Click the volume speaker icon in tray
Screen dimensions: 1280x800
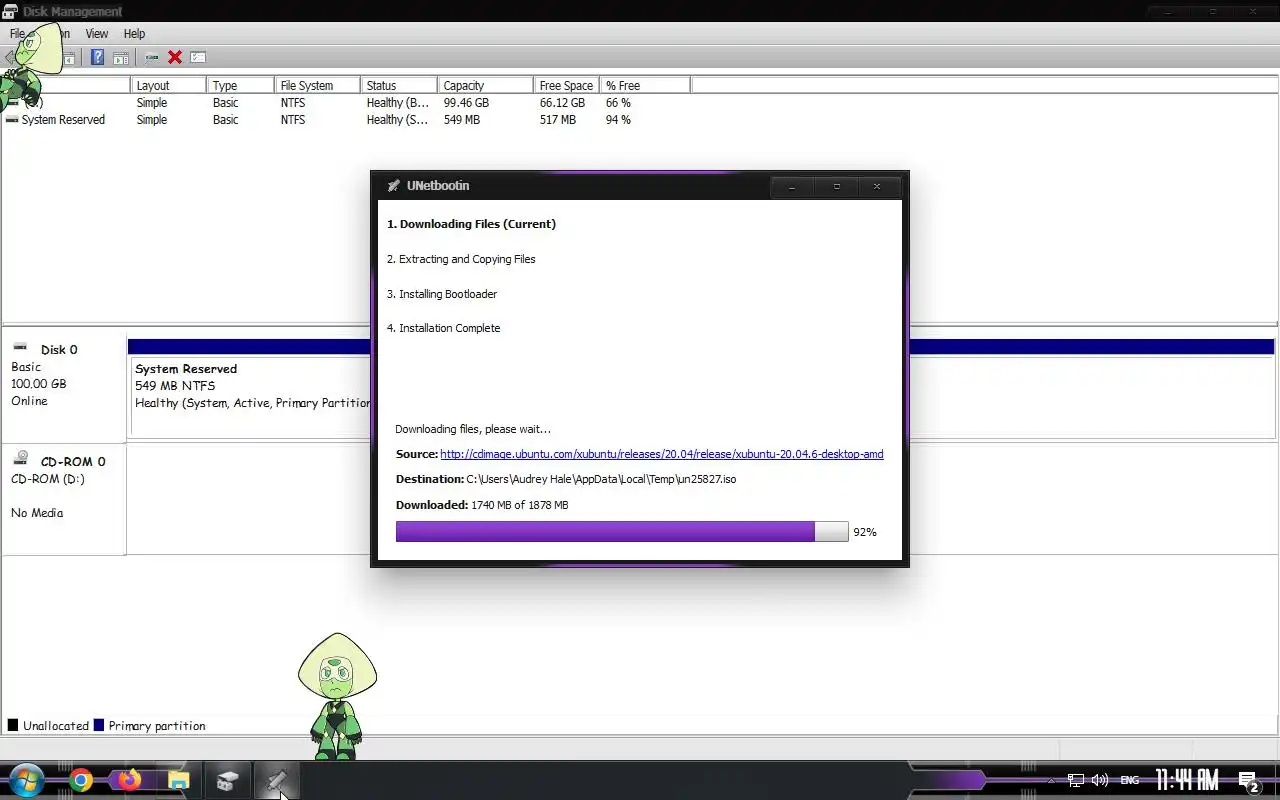1100,780
